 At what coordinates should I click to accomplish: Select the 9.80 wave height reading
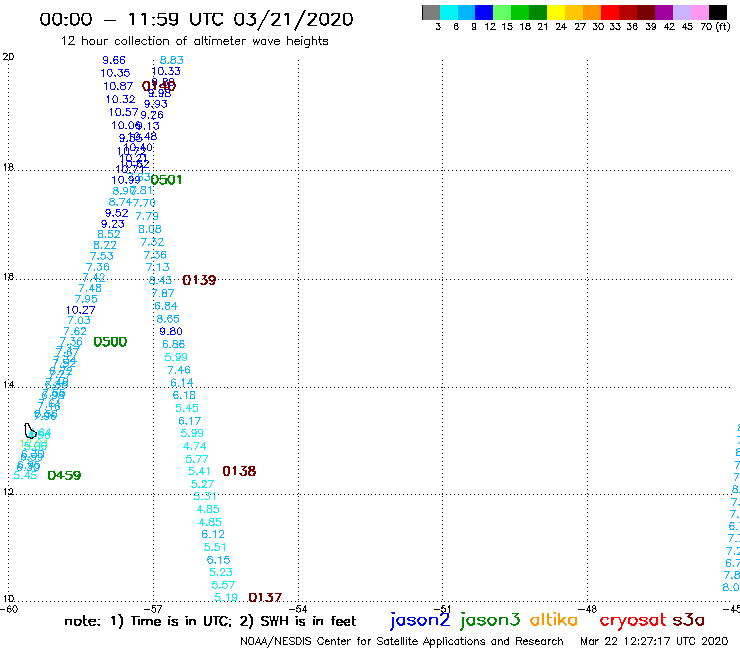(x=171, y=331)
